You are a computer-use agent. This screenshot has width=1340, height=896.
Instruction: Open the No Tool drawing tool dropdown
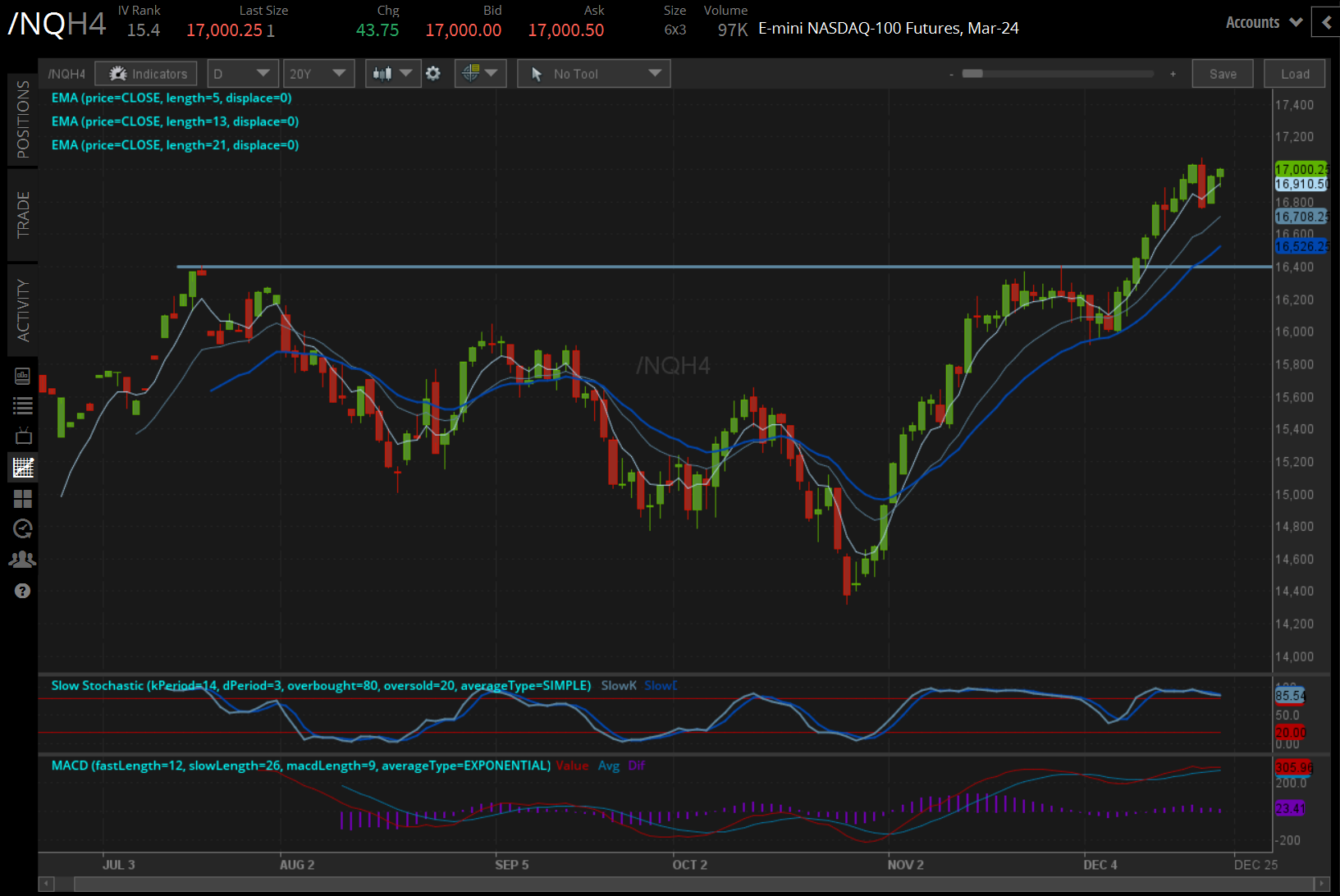pyautogui.click(x=593, y=74)
